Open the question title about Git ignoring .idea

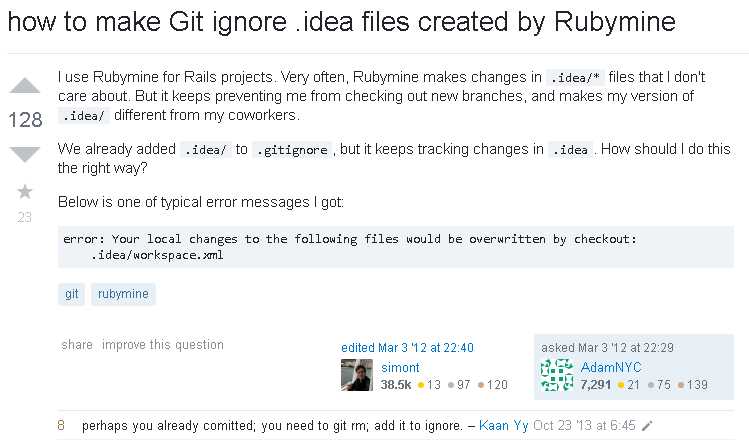pos(341,20)
